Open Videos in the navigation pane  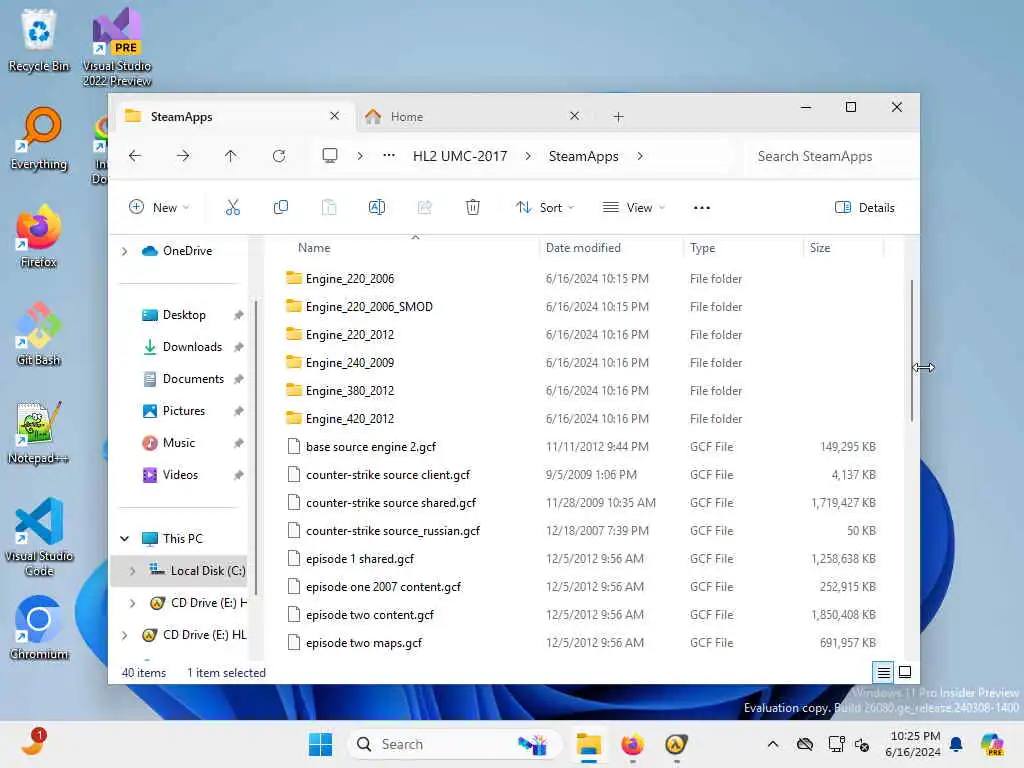click(180, 475)
